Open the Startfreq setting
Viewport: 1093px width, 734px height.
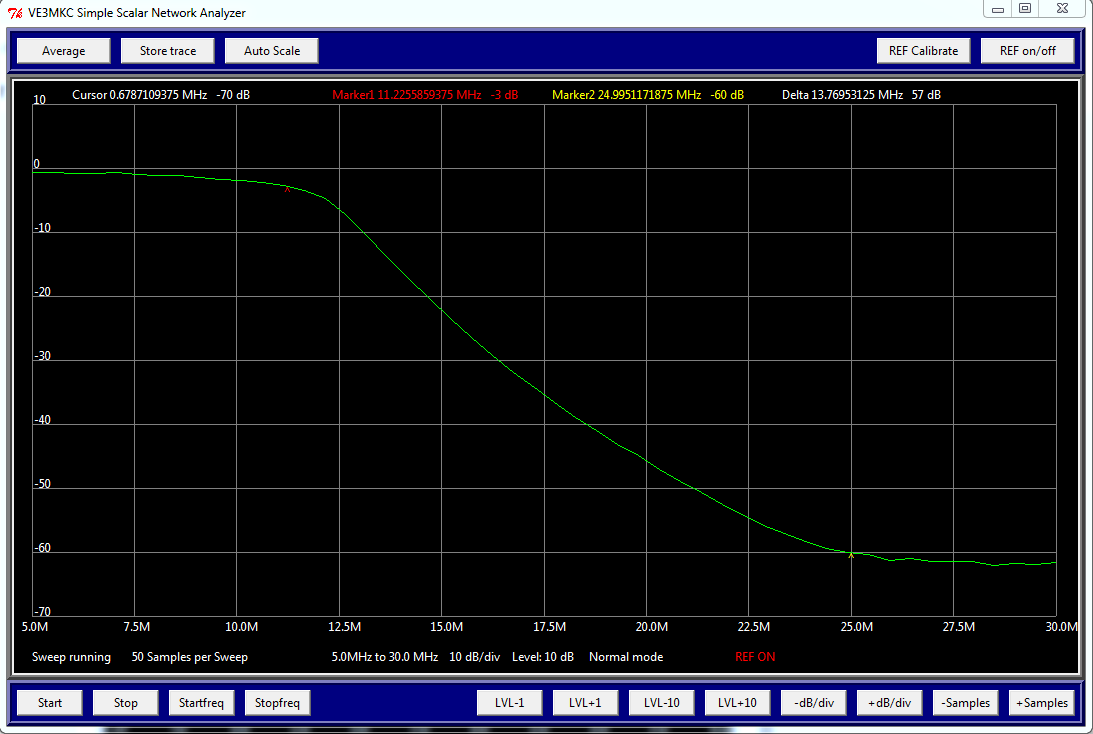tap(201, 702)
